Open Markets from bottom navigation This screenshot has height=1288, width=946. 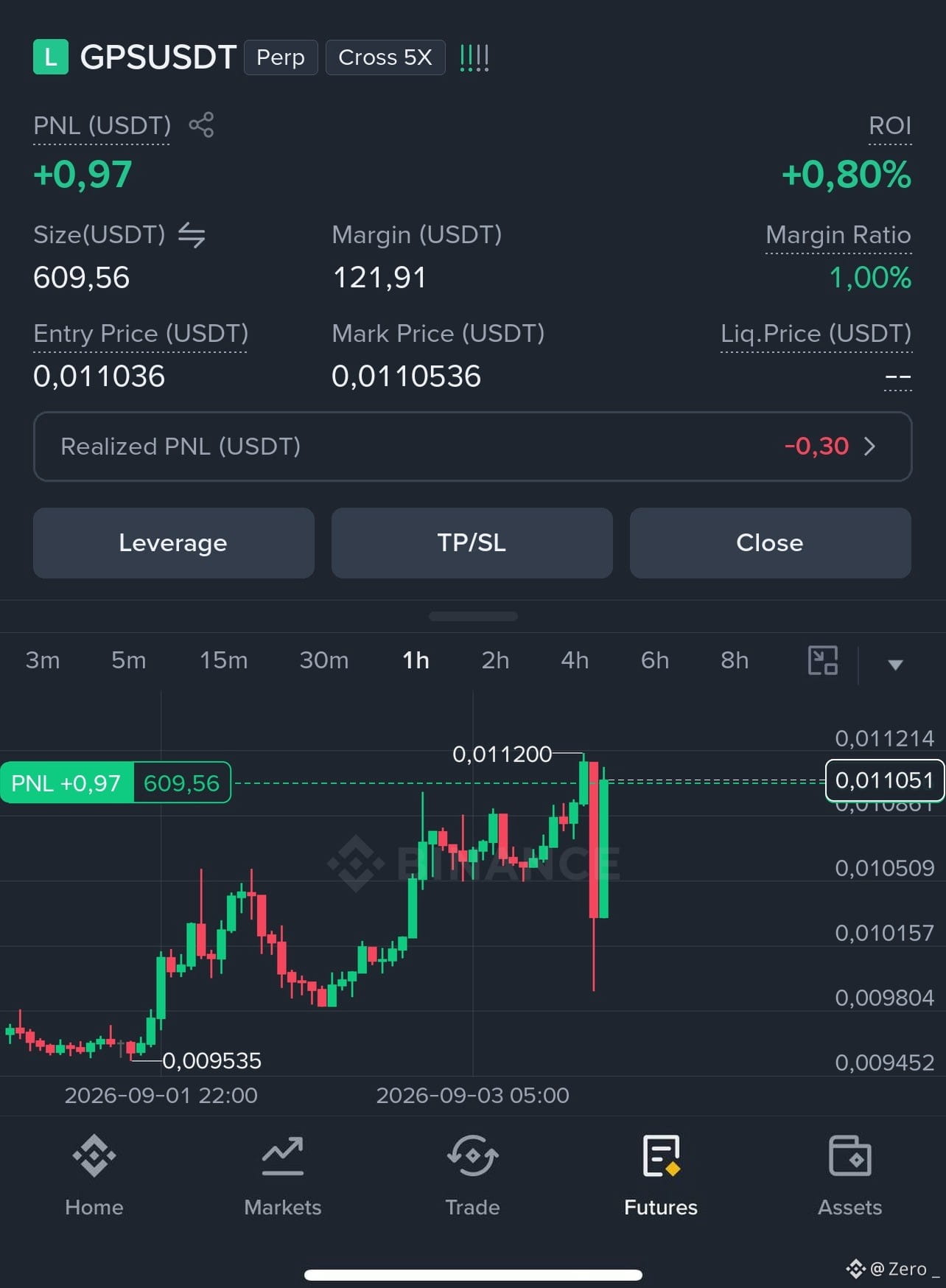283,1176
